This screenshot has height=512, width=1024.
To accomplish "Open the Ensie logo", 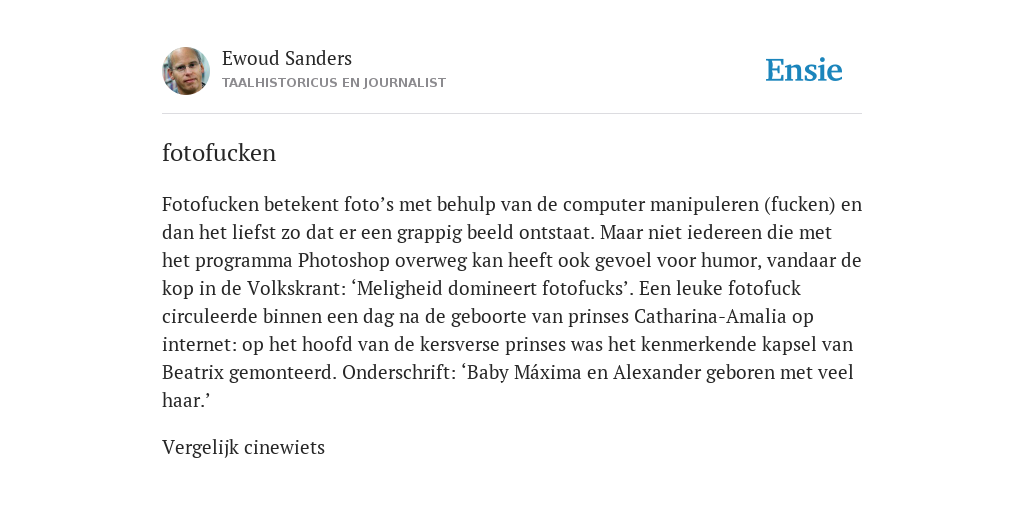I will (x=804, y=70).
